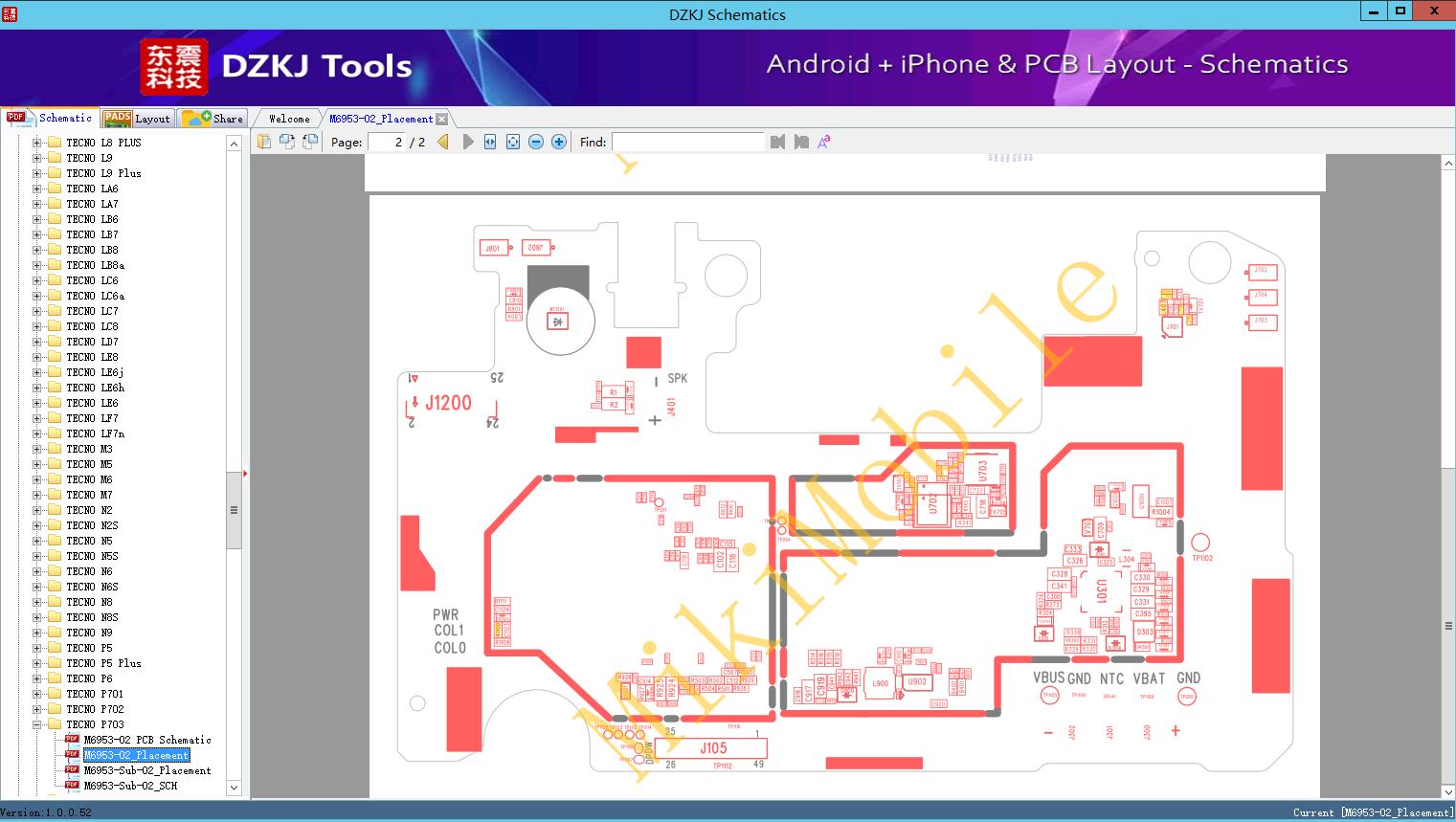Open the Welcome document tab
This screenshot has width=1456, height=822.
(289, 119)
